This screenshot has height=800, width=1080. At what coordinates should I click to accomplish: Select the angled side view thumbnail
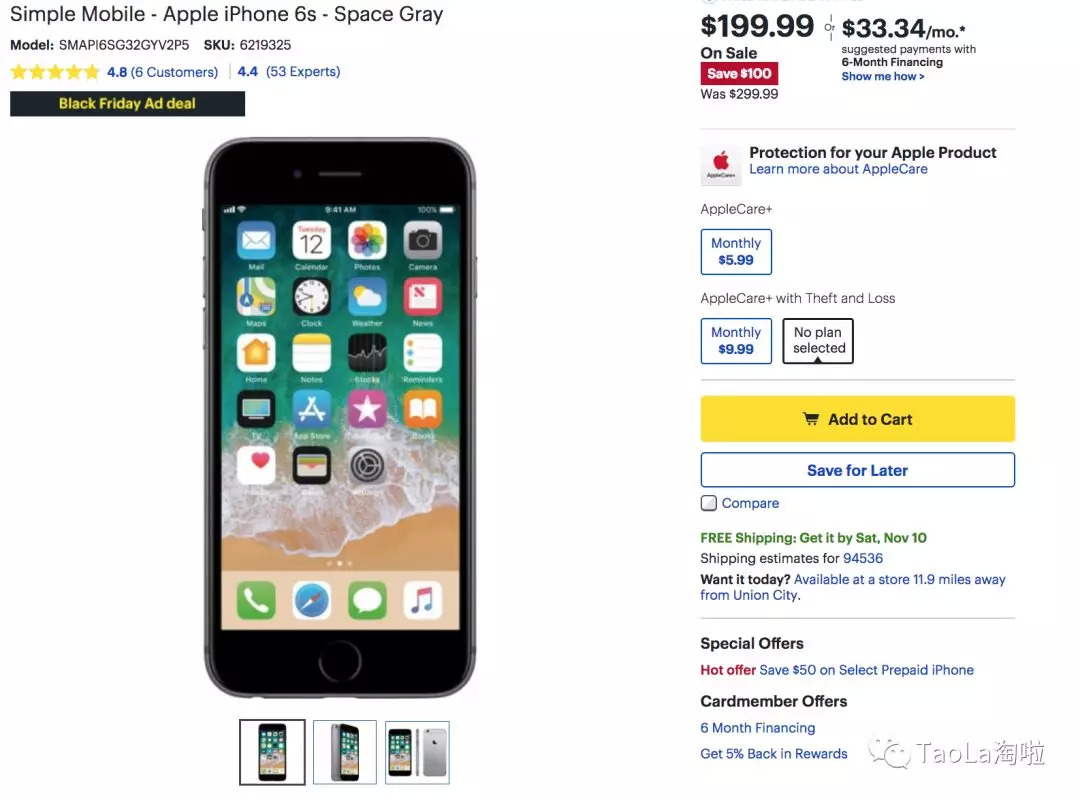[x=344, y=752]
